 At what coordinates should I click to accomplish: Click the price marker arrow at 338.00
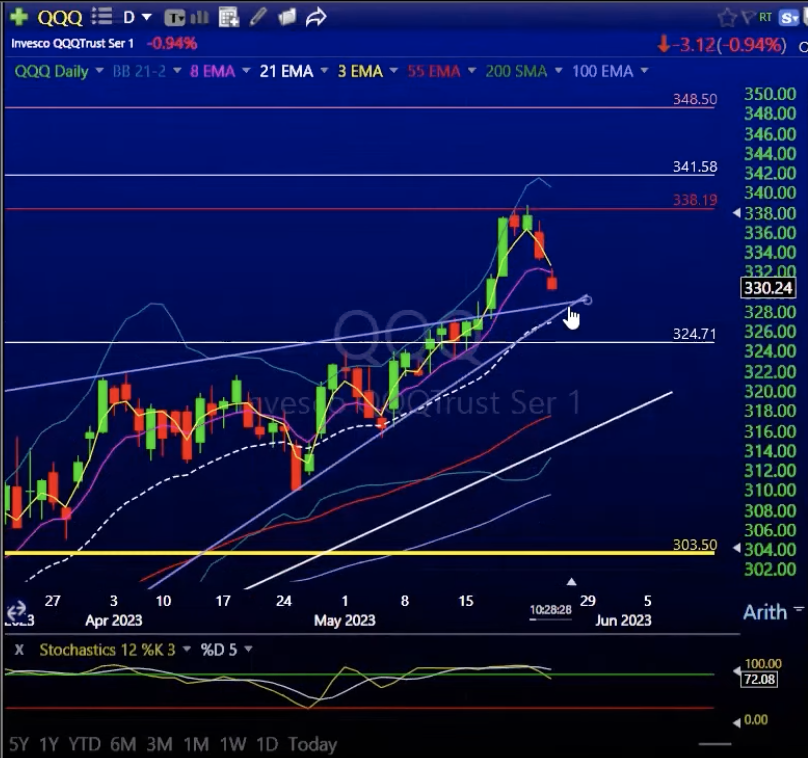click(737, 212)
